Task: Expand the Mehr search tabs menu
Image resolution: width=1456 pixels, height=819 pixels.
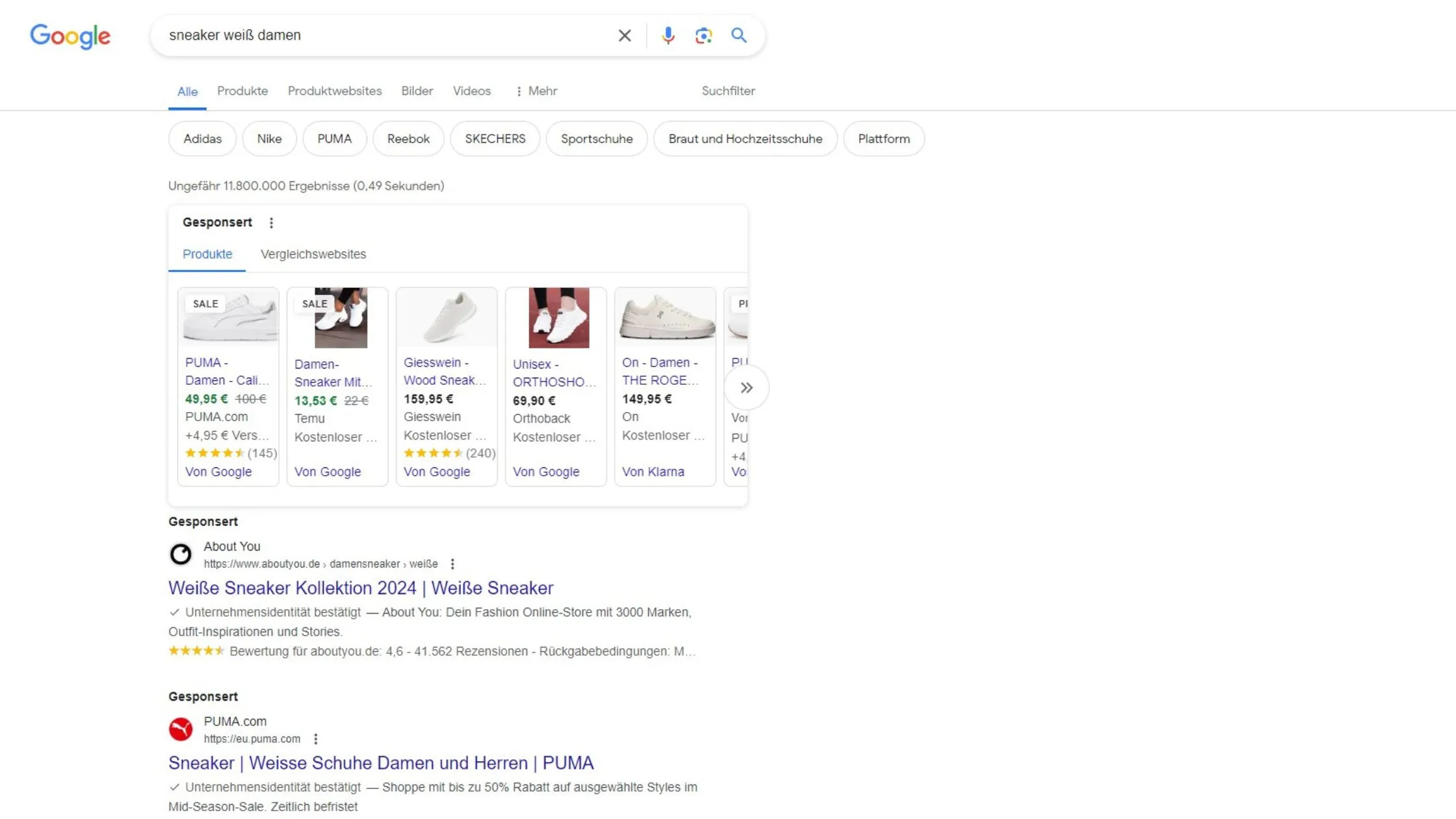Action: 536,91
